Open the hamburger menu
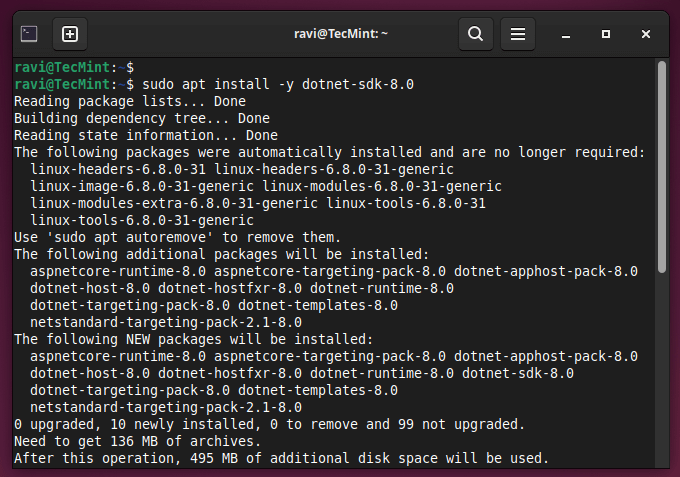The width and height of the screenshot is (680, 477). point(518,34)
